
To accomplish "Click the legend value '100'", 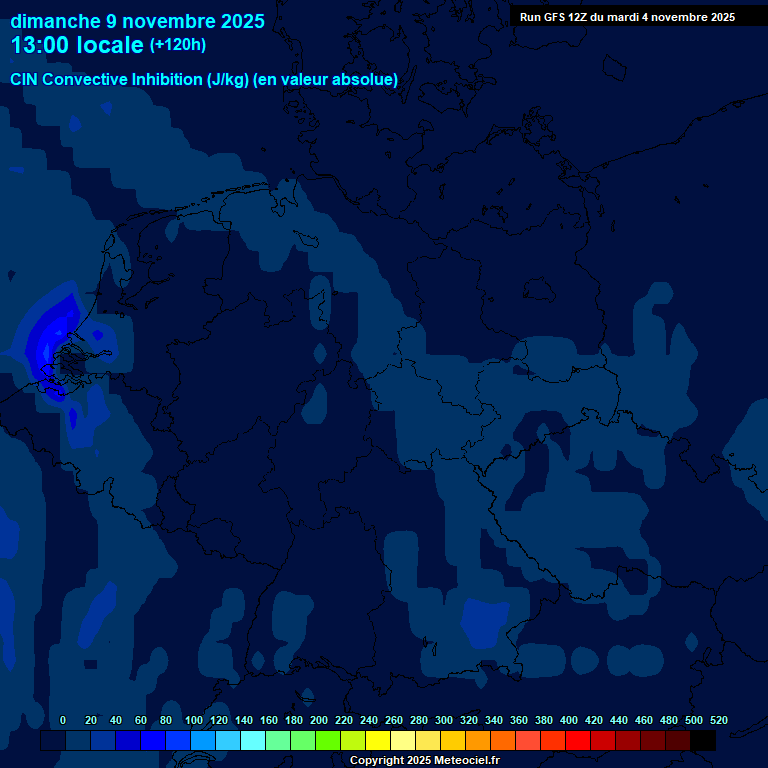I will [x=194, y=720].
